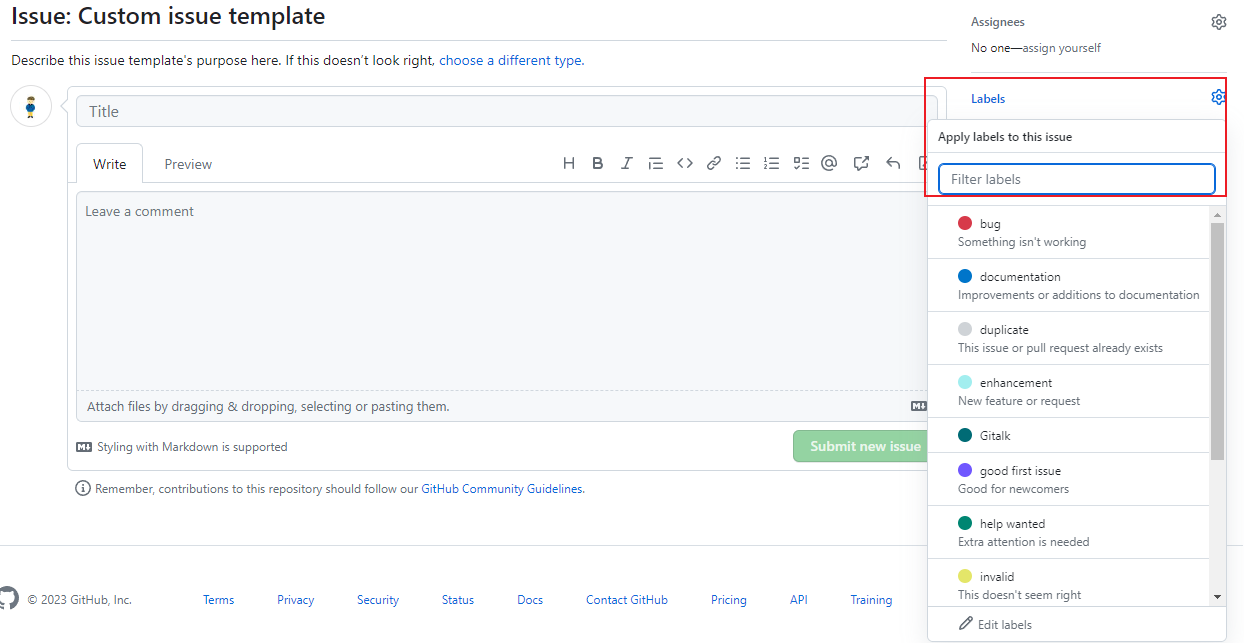Add a task list to the comment
Viewport: 1244px width, 643px height.
pos(800,164)
